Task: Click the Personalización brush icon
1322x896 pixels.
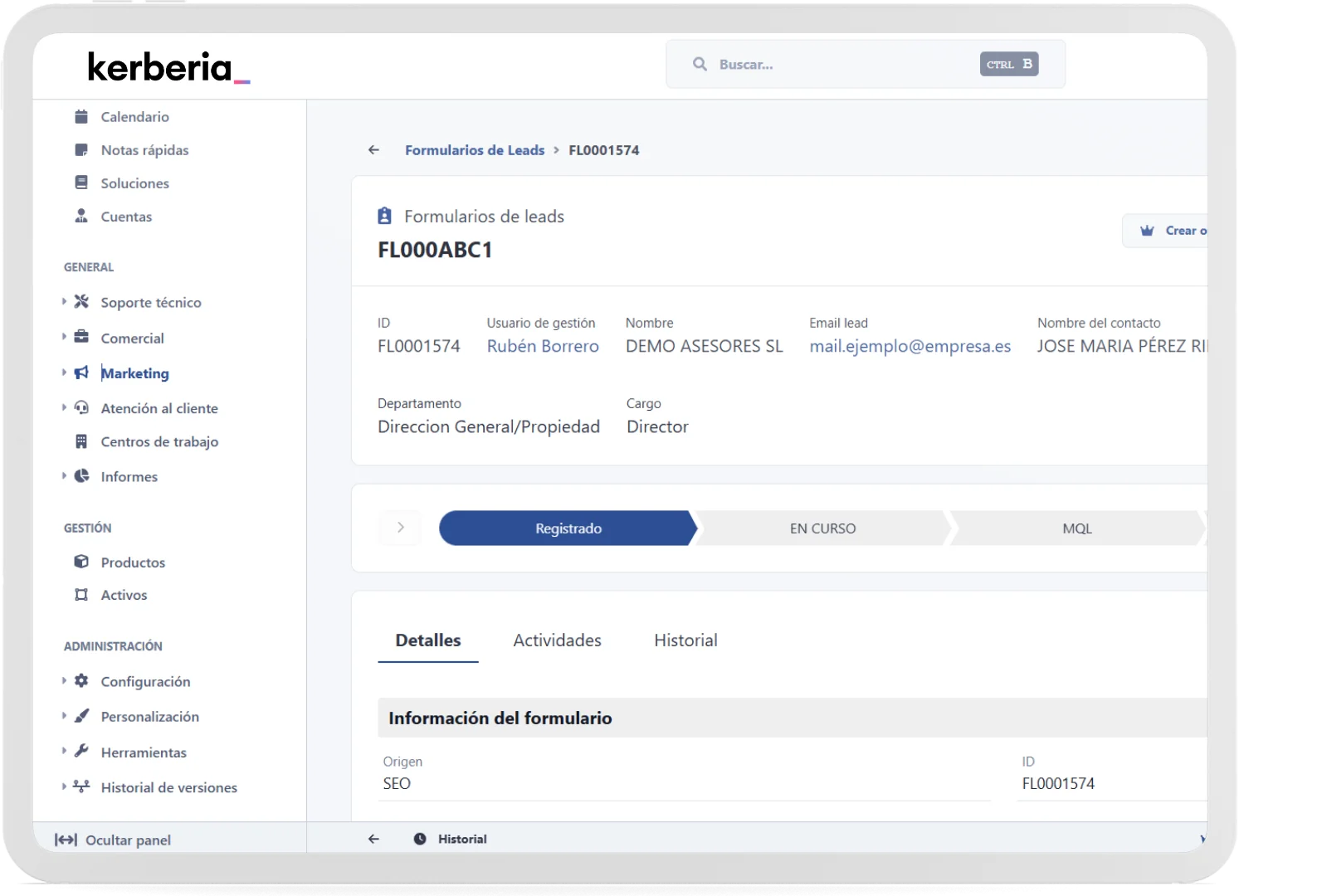Action: 81,715
